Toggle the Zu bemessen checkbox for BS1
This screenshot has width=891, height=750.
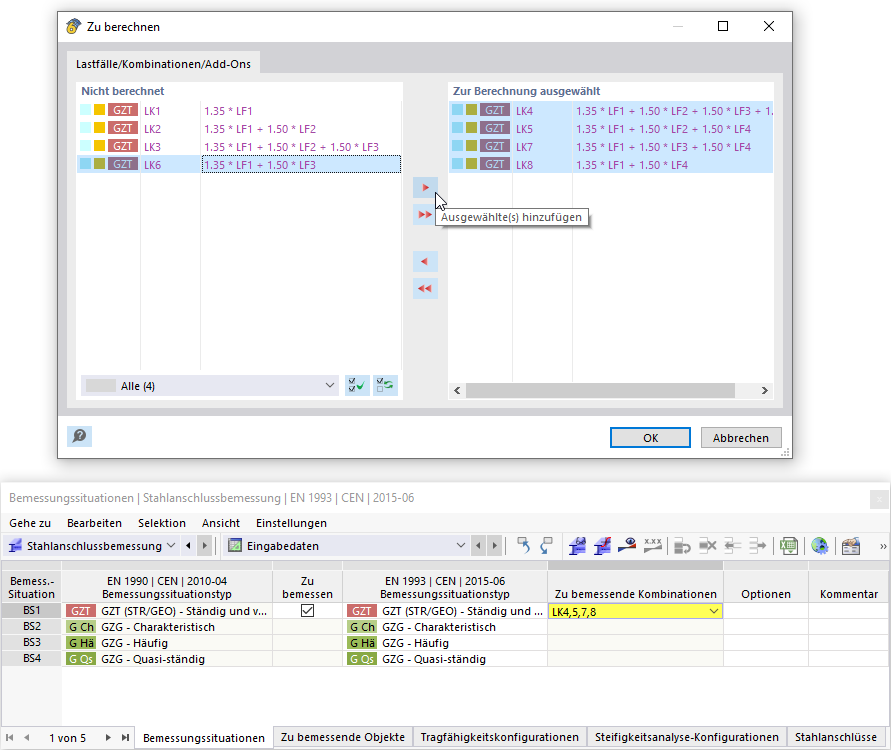[x=307, y=611]
